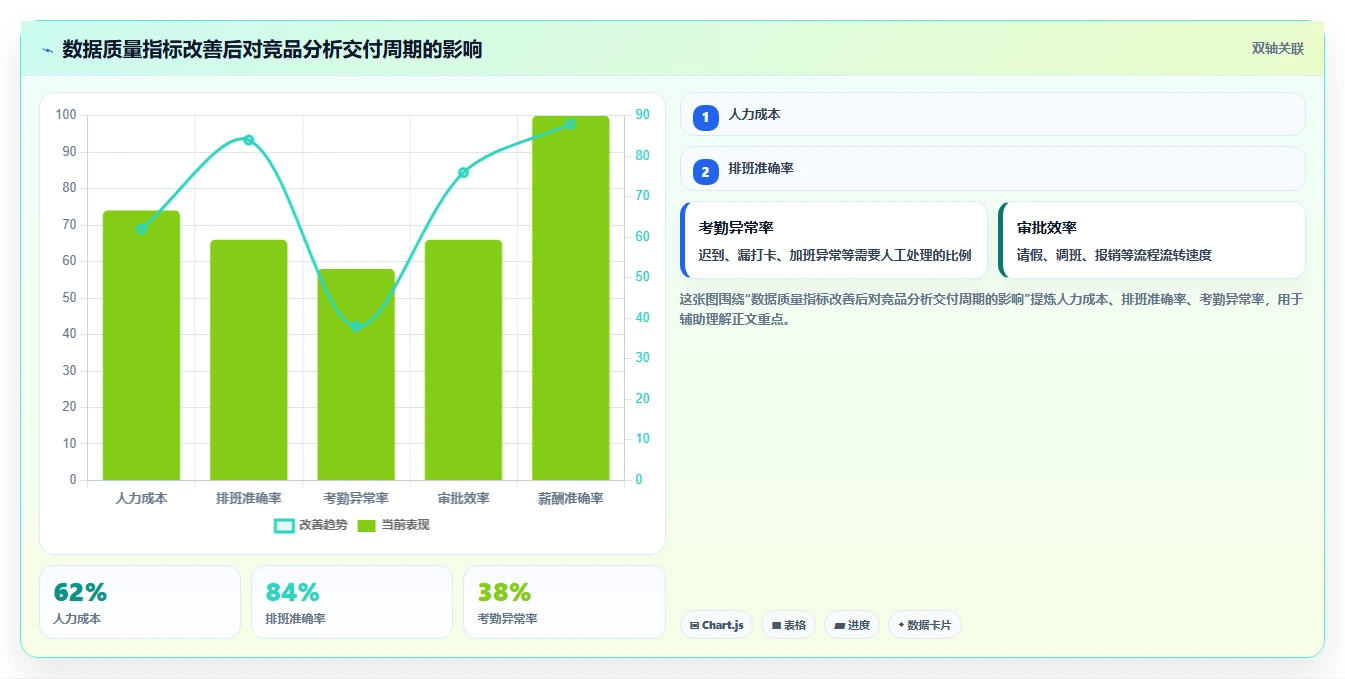Click the Chart.js tag
1345x679 pixels.
coord(717,625)
